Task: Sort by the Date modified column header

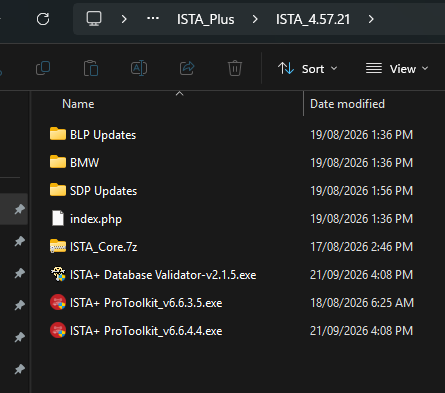Action: point(347,104)
